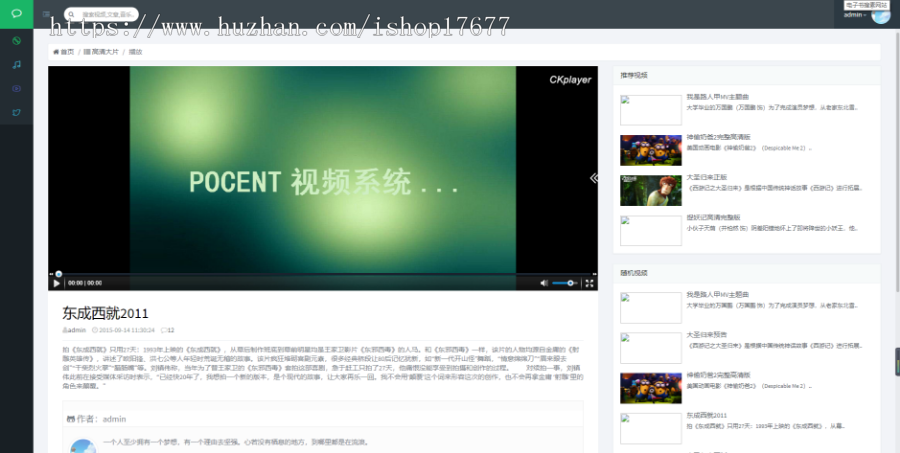The height and width of the screenshot is (453, 900).
Task: Open 我是路人甲MV主题曲 in recommended videos
Action: [717, 97]
